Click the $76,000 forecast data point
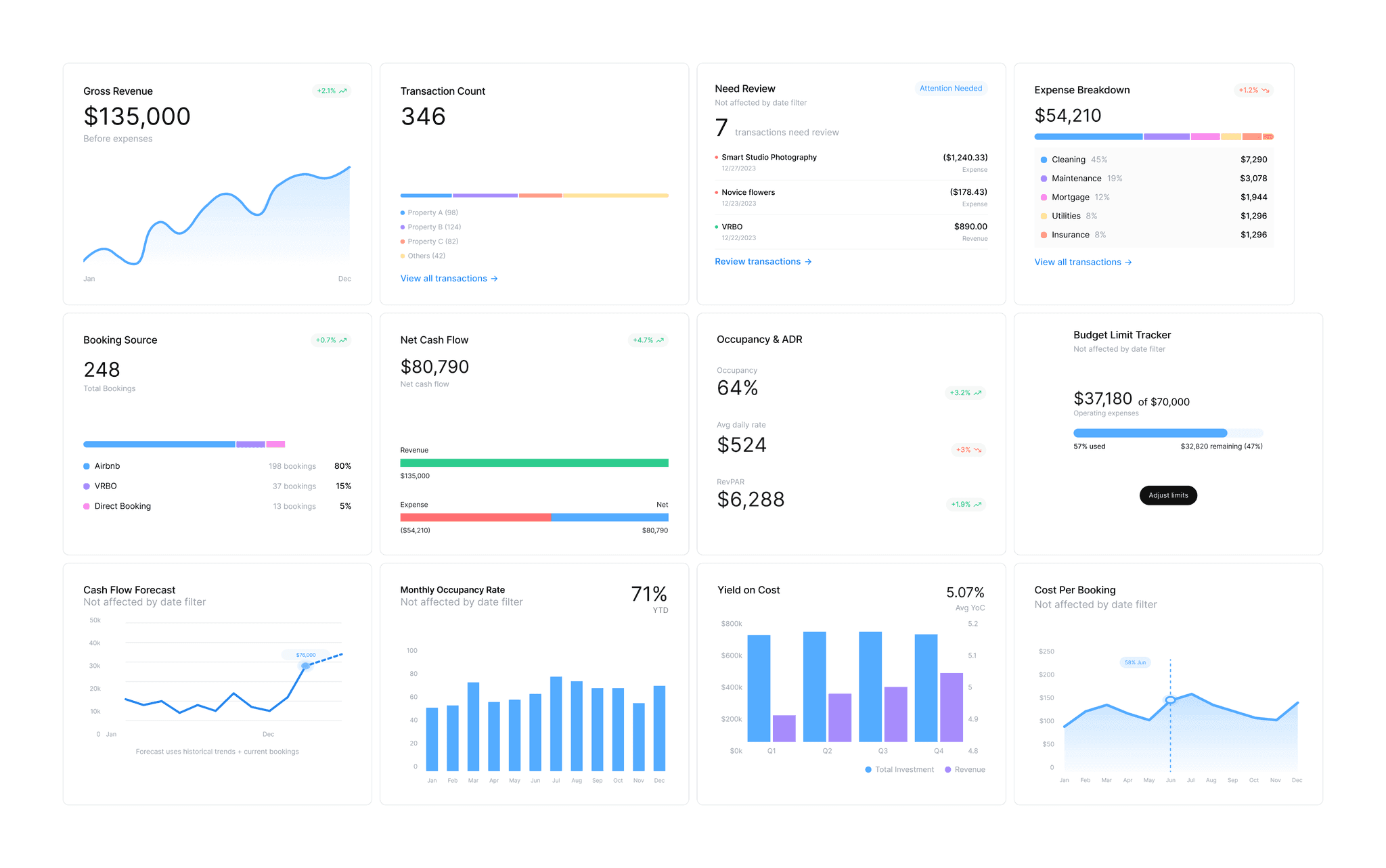 305,666
